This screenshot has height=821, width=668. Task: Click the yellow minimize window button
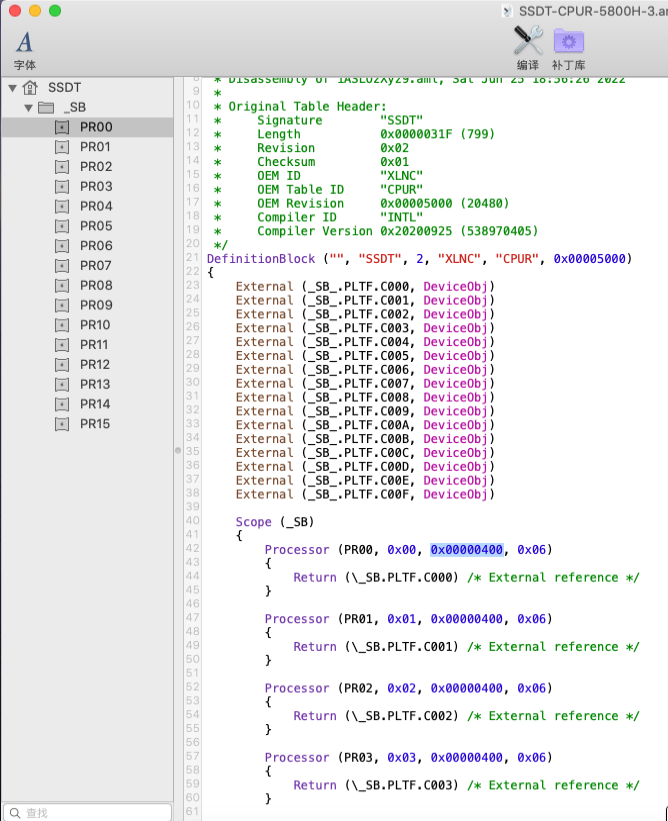click(35, 10)
